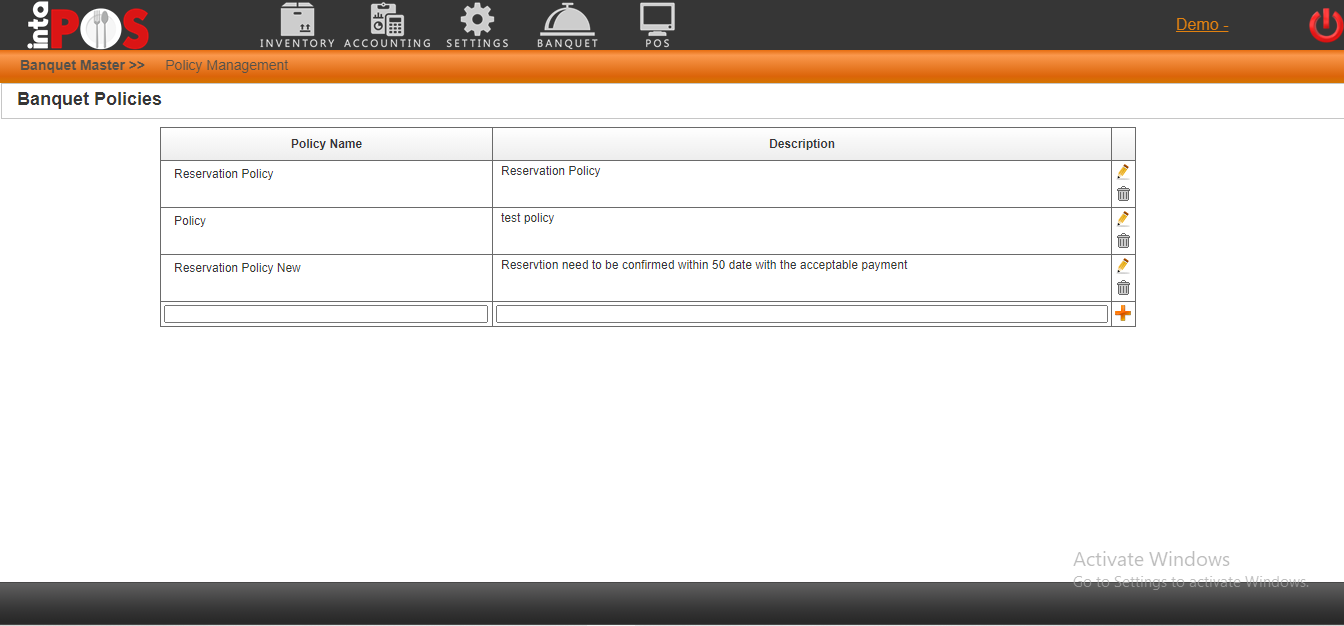Edit the Reservation Policy row
1344x626 pixels.
point(1123,172)
